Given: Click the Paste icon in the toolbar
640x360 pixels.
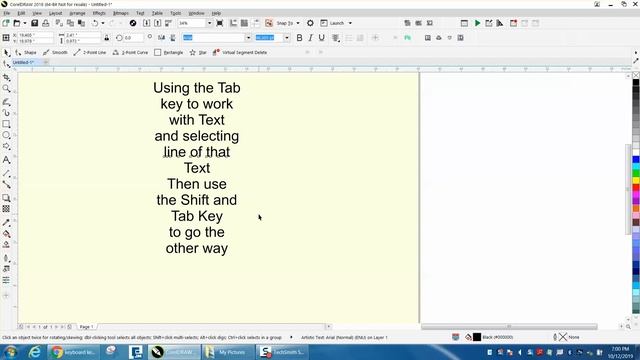Looking at the screenshot, I should (81, 23).
